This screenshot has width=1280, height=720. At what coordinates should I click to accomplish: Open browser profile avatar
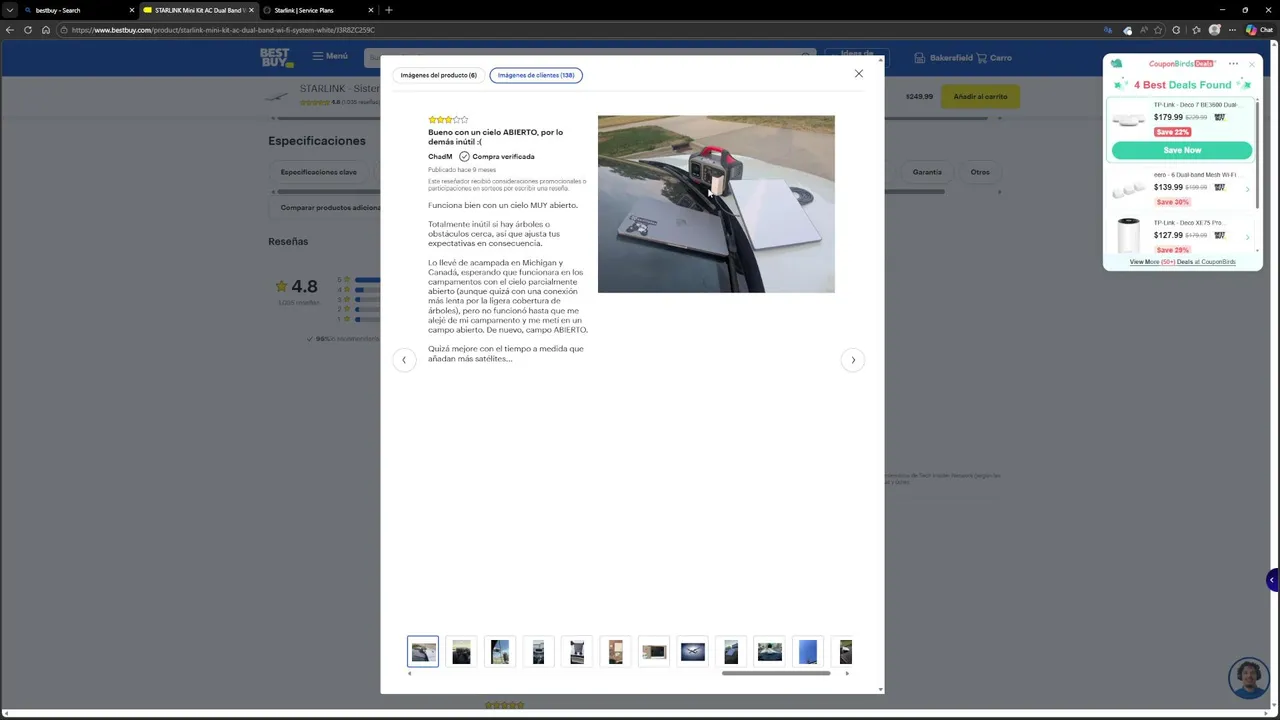(1215, 30)
